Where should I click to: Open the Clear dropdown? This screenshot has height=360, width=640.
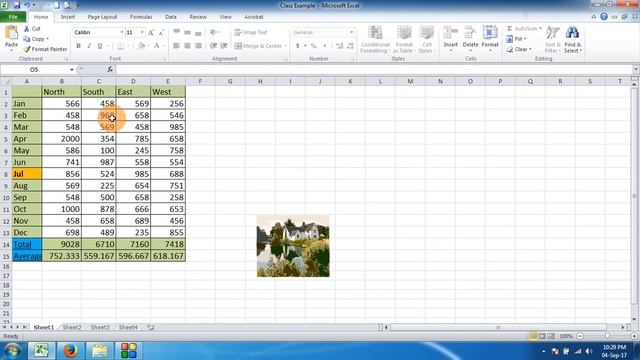pyautogui.click(x=519, y=49)
